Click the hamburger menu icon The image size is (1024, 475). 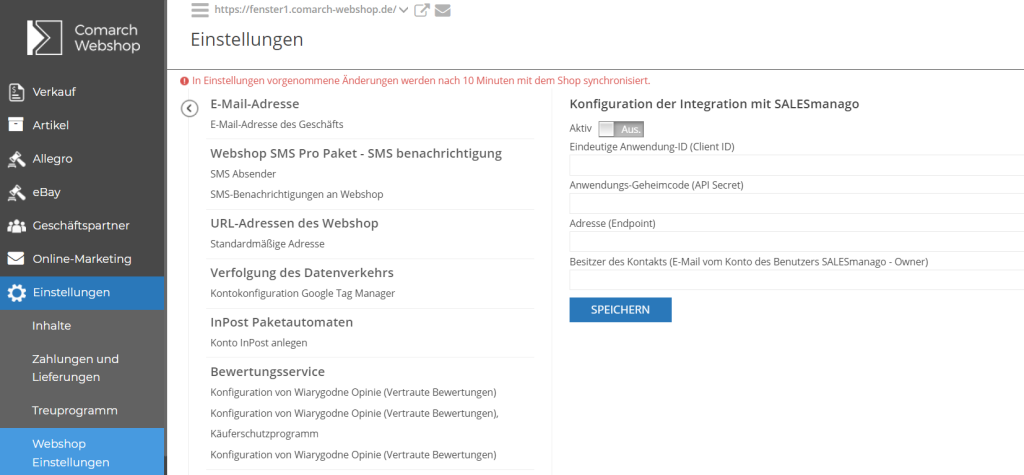[200, 11]
